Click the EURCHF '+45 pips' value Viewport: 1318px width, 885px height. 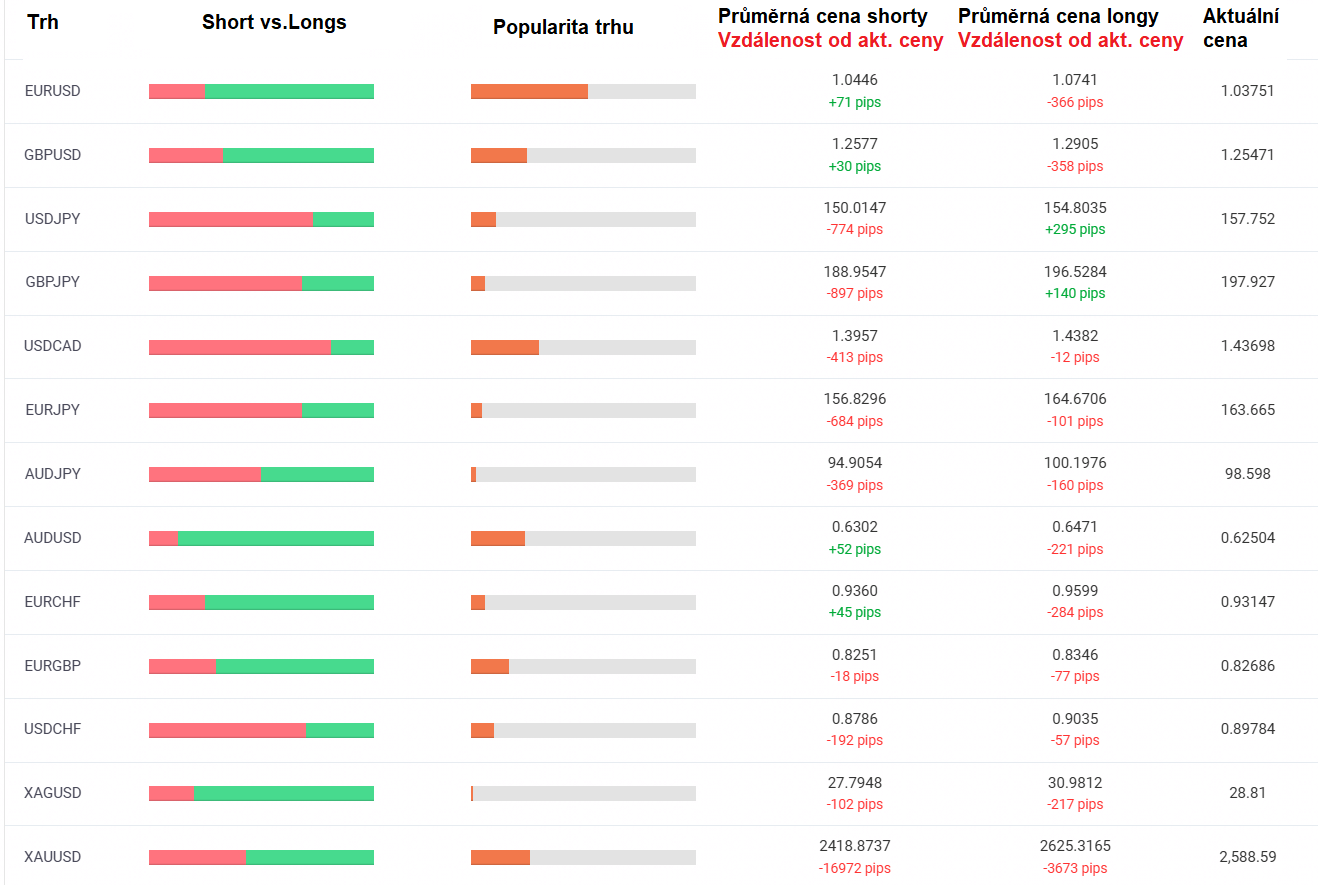click(x=854, y=612)
